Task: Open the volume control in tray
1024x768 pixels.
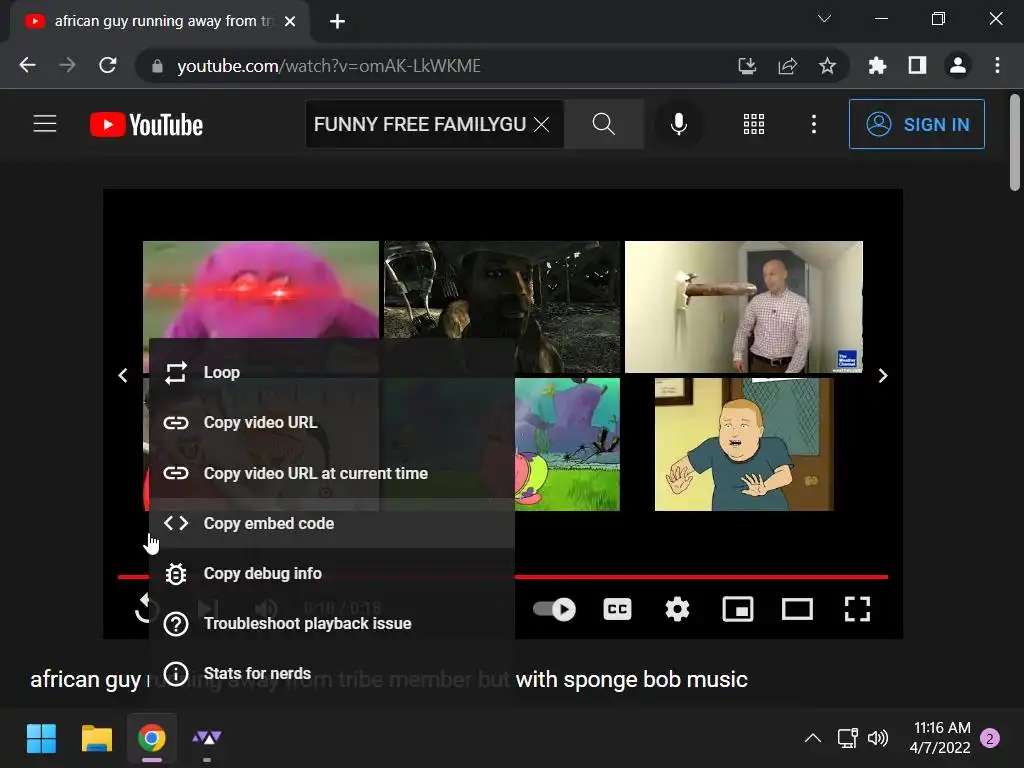Action: (x=878, y=739)
